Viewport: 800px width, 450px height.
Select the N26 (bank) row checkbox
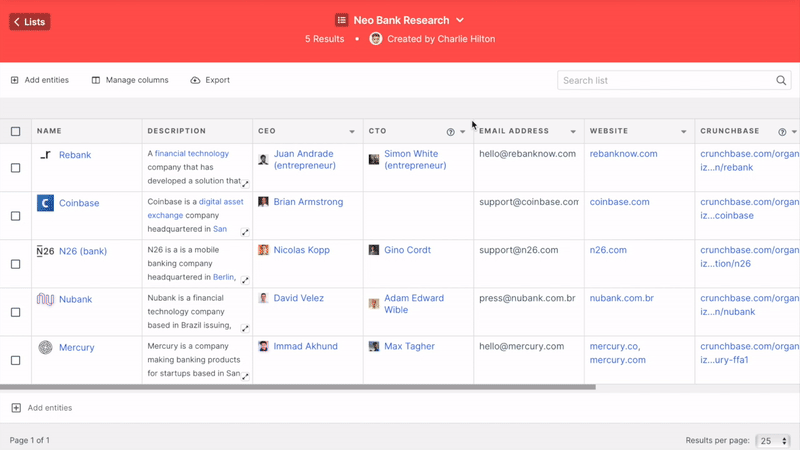pos(16,264)
